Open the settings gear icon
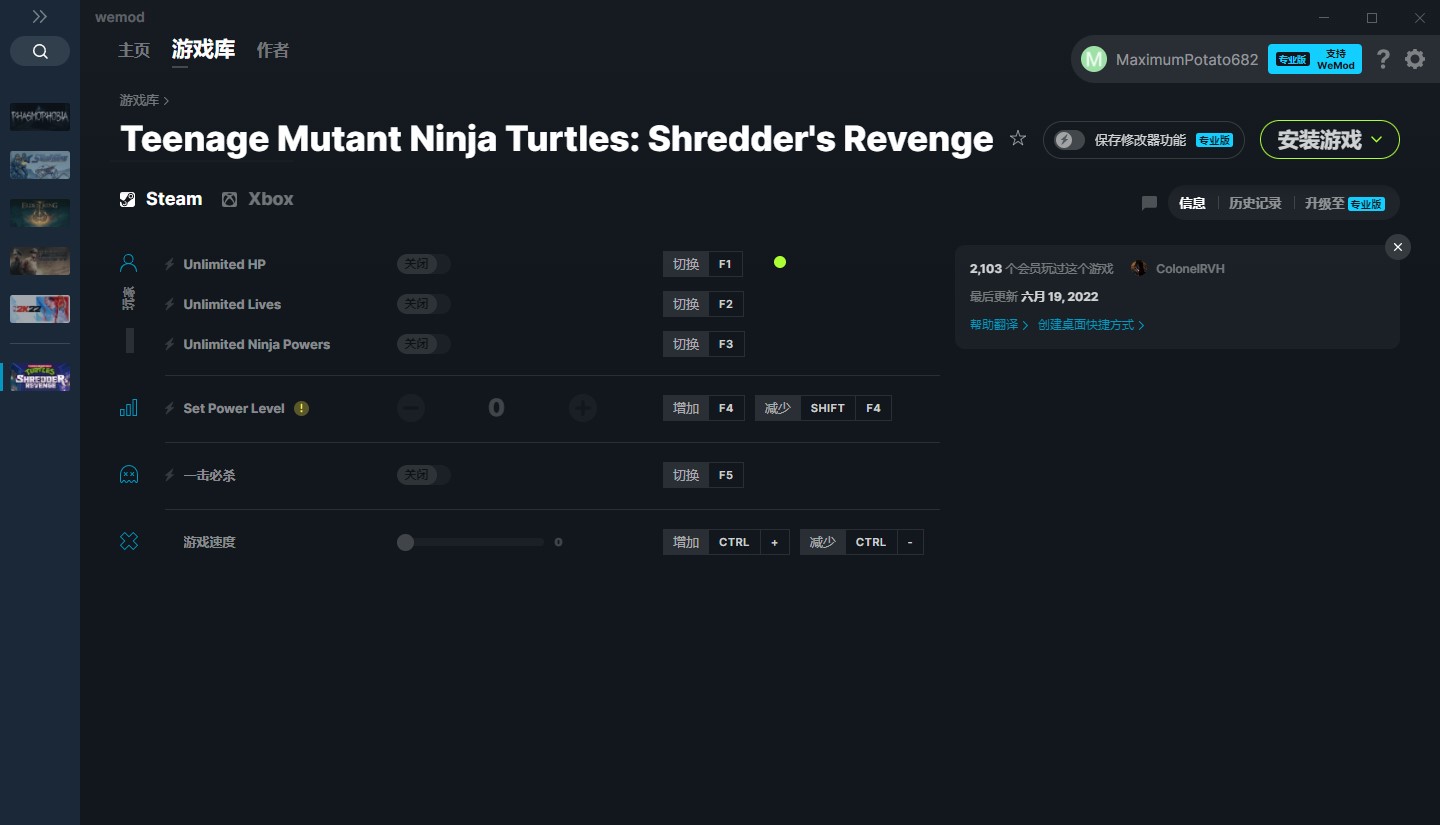The height and width of the screenshot is (825, 1440). [x=1415, y=59]
